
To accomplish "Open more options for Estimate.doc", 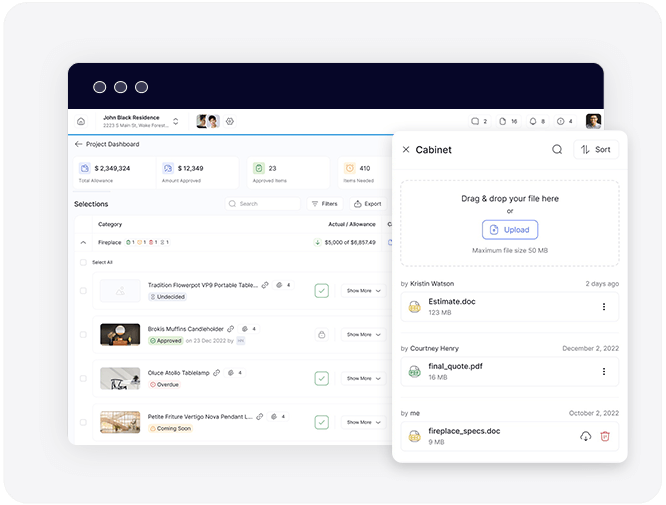I will click(603, 307).
